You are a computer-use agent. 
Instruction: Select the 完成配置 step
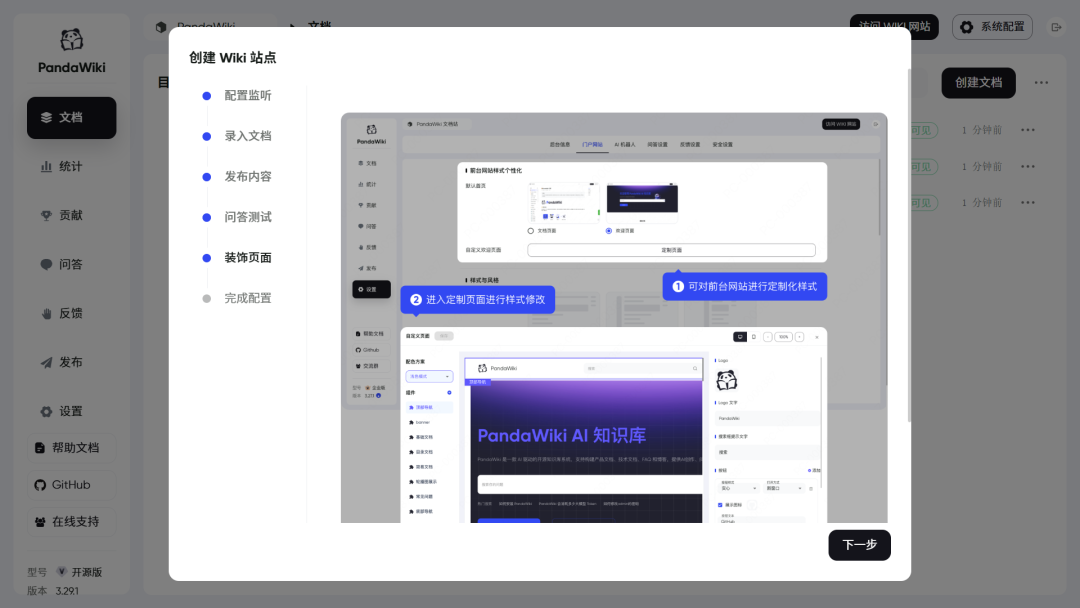[237, 299]
